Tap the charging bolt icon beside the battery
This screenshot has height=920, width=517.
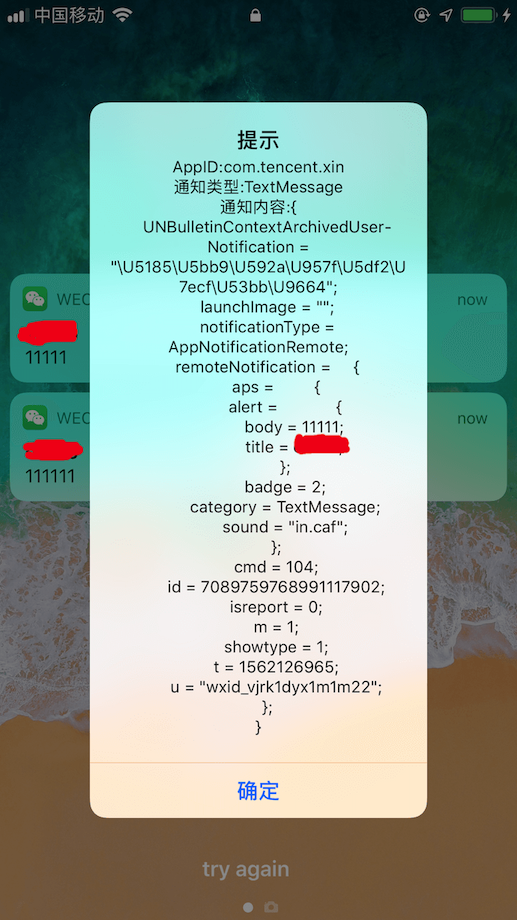(x=506, y=15)
